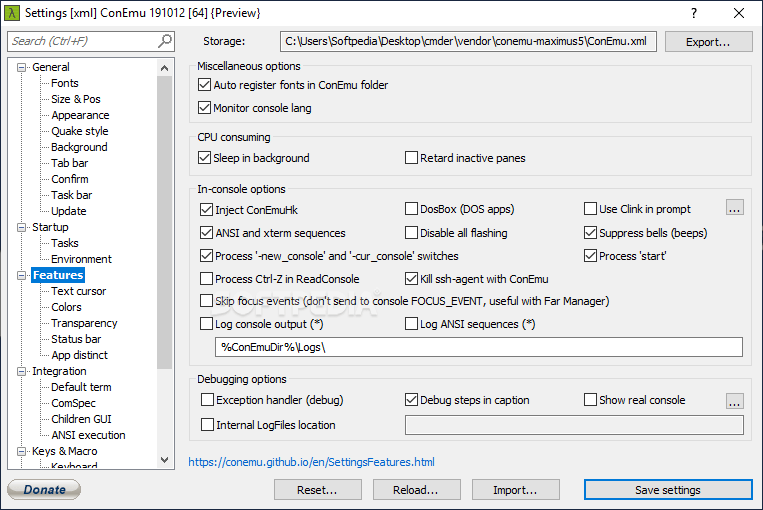The height and width of the screenshot is (510, 763).
Task: Select Children GUI page
Action: point(81,419)
